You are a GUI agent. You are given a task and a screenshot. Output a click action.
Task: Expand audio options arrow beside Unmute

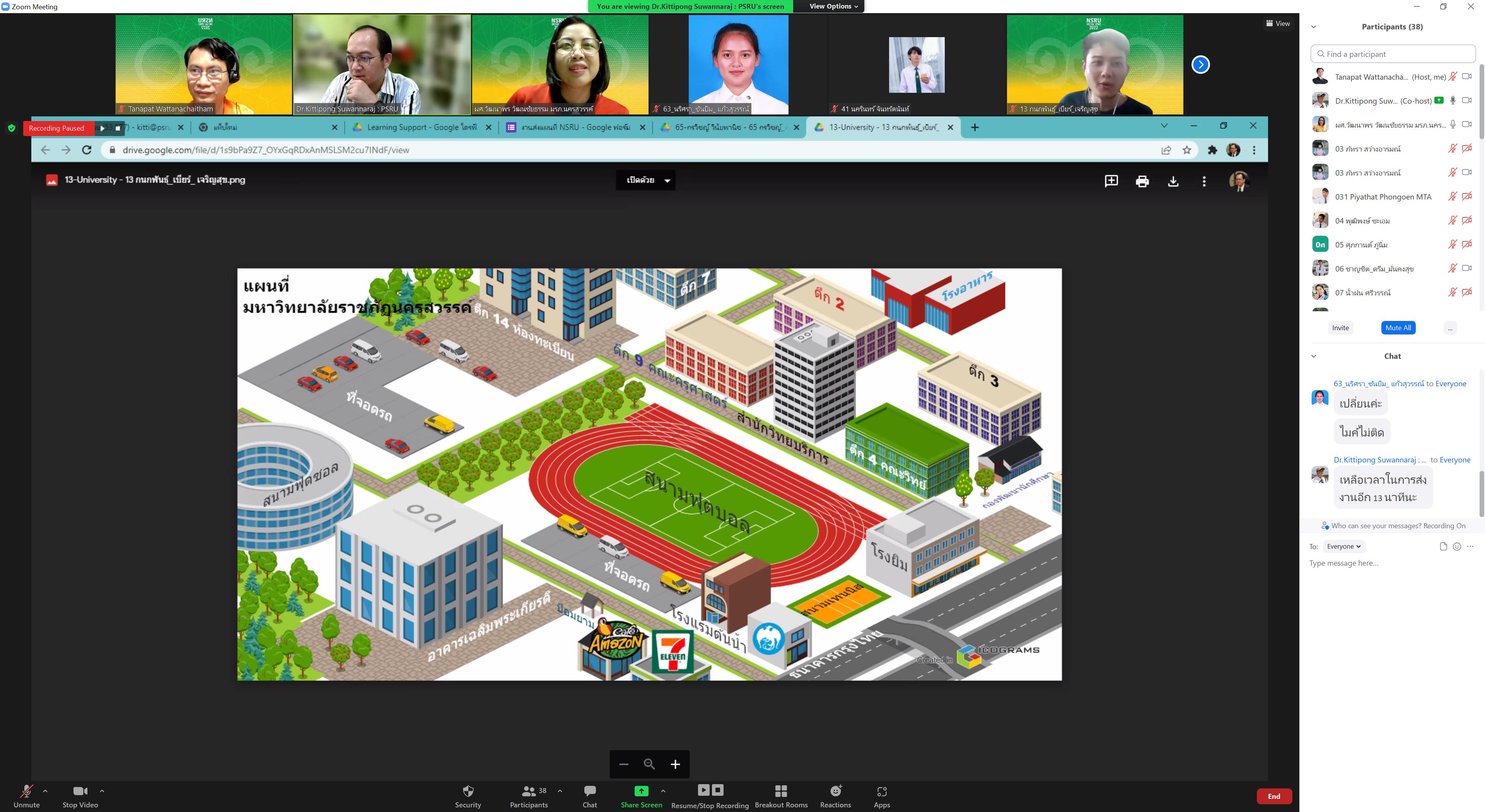[45, 791]
